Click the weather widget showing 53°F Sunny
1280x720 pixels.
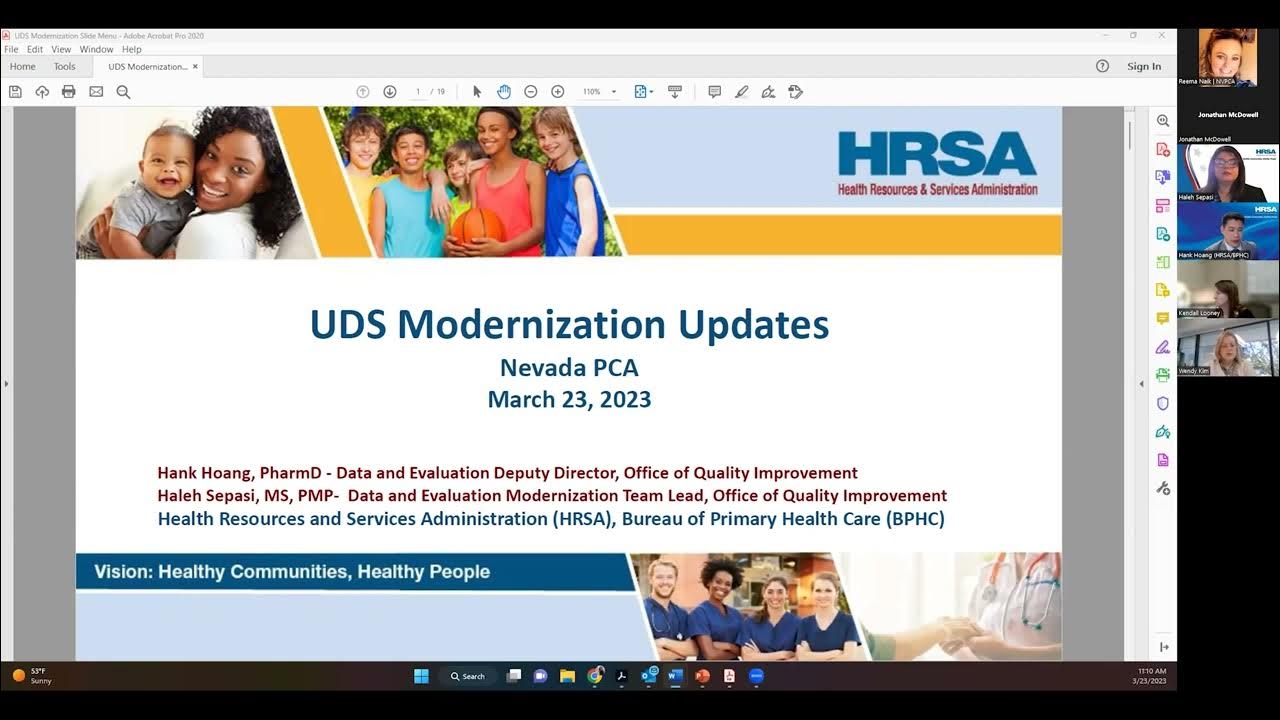(32, 676)
